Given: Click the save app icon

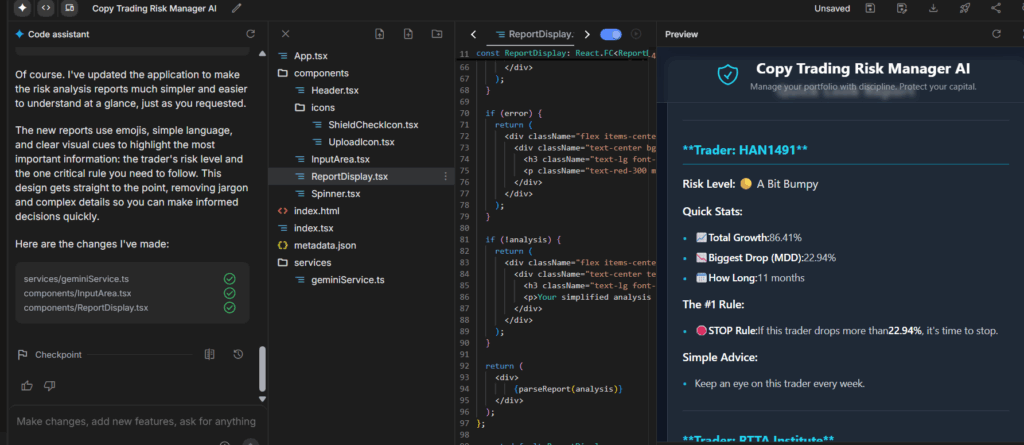Looking at the screenshot, I should click(871, 8).
